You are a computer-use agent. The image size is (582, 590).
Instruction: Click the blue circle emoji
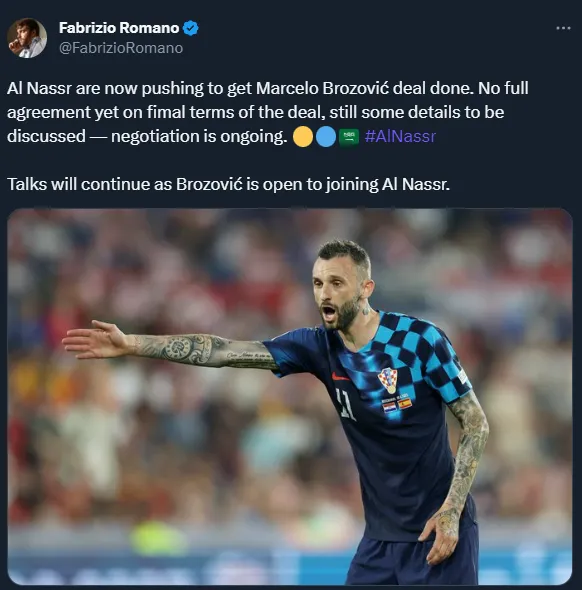[326, 137]
